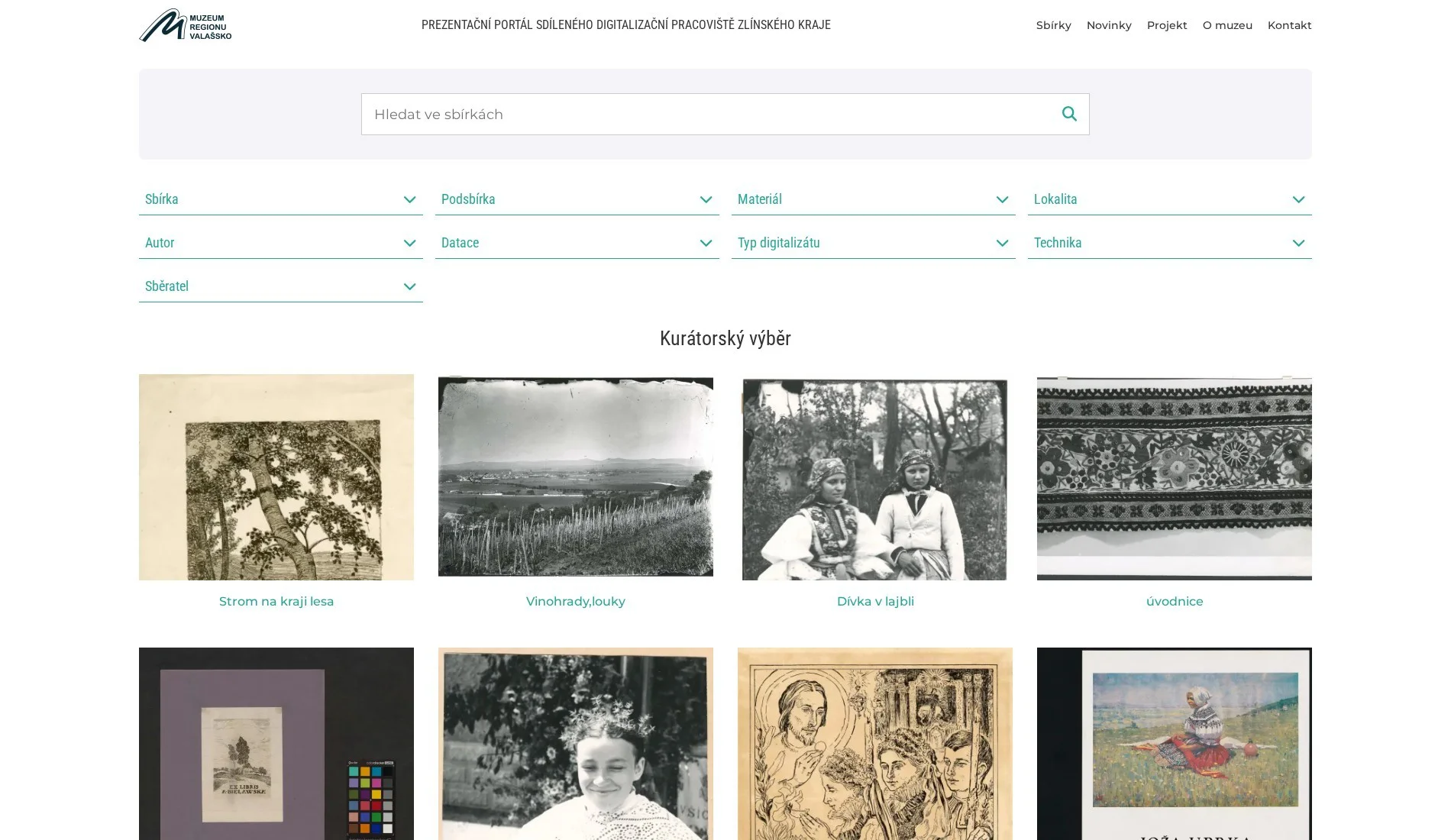Expand the Autor filter dropdown
Image resolution: width=1451 pixels, height=840 pixels.
click(281, 243)
